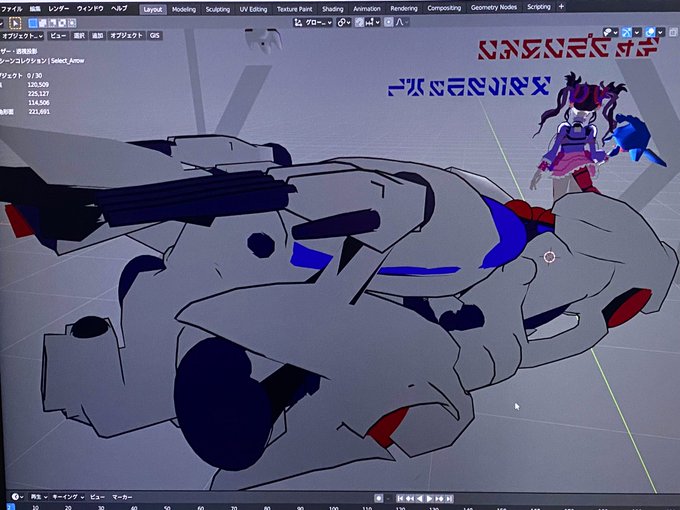This screenshot has height=510, width=680.
Task: Choose the Extend selection mode icon
Action: click(43, 23)
